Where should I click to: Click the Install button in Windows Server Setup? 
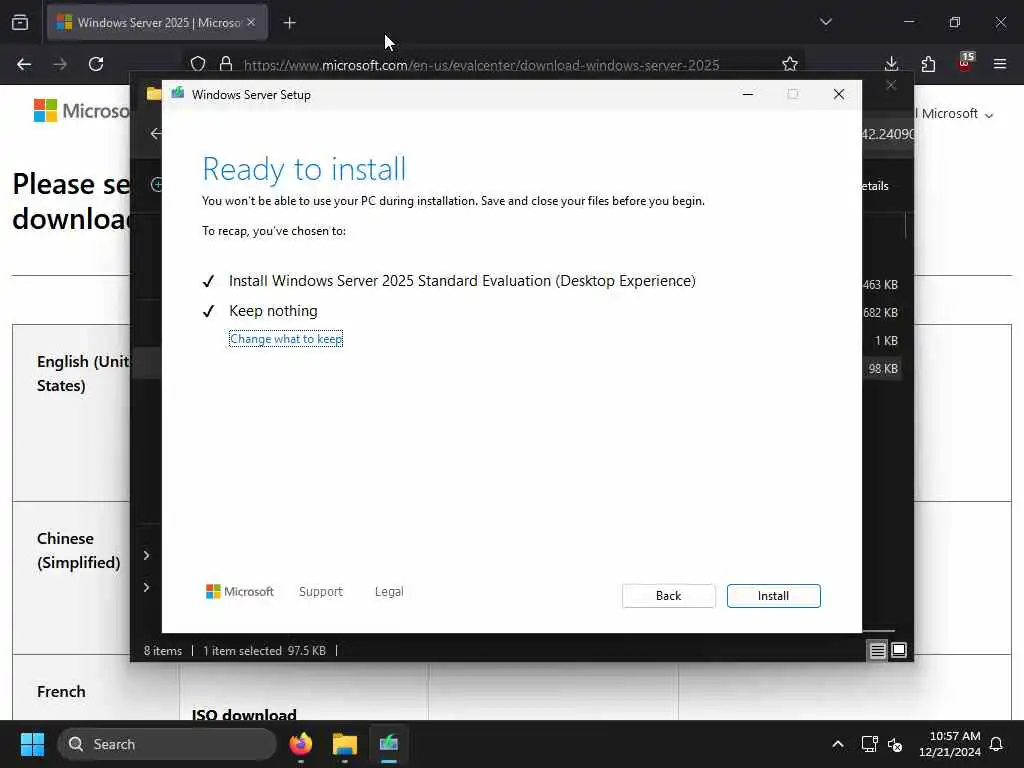[x=773, y=596]
